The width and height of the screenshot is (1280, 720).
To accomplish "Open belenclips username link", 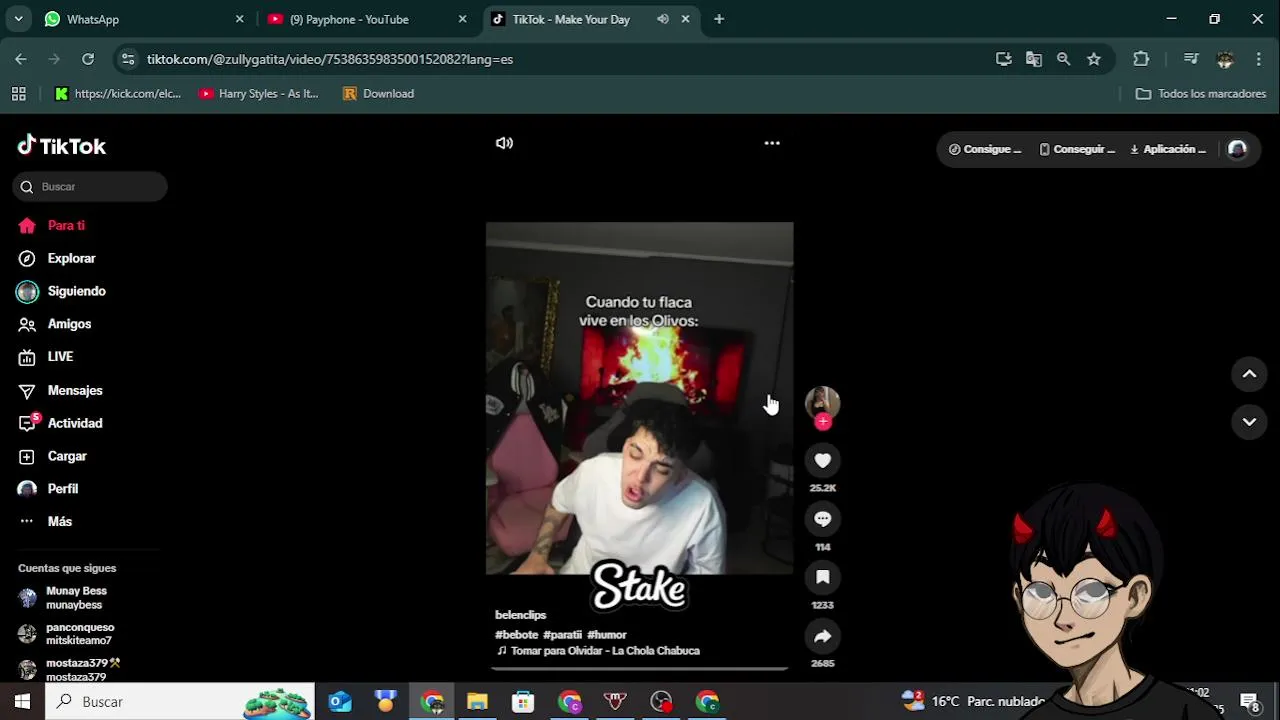I will click(520, 615).
